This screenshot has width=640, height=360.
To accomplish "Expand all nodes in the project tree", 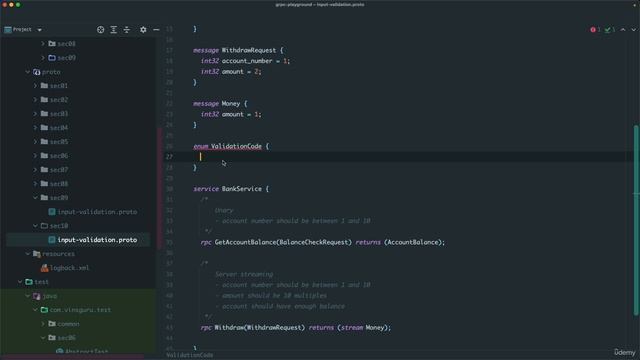I will (113, 29).
